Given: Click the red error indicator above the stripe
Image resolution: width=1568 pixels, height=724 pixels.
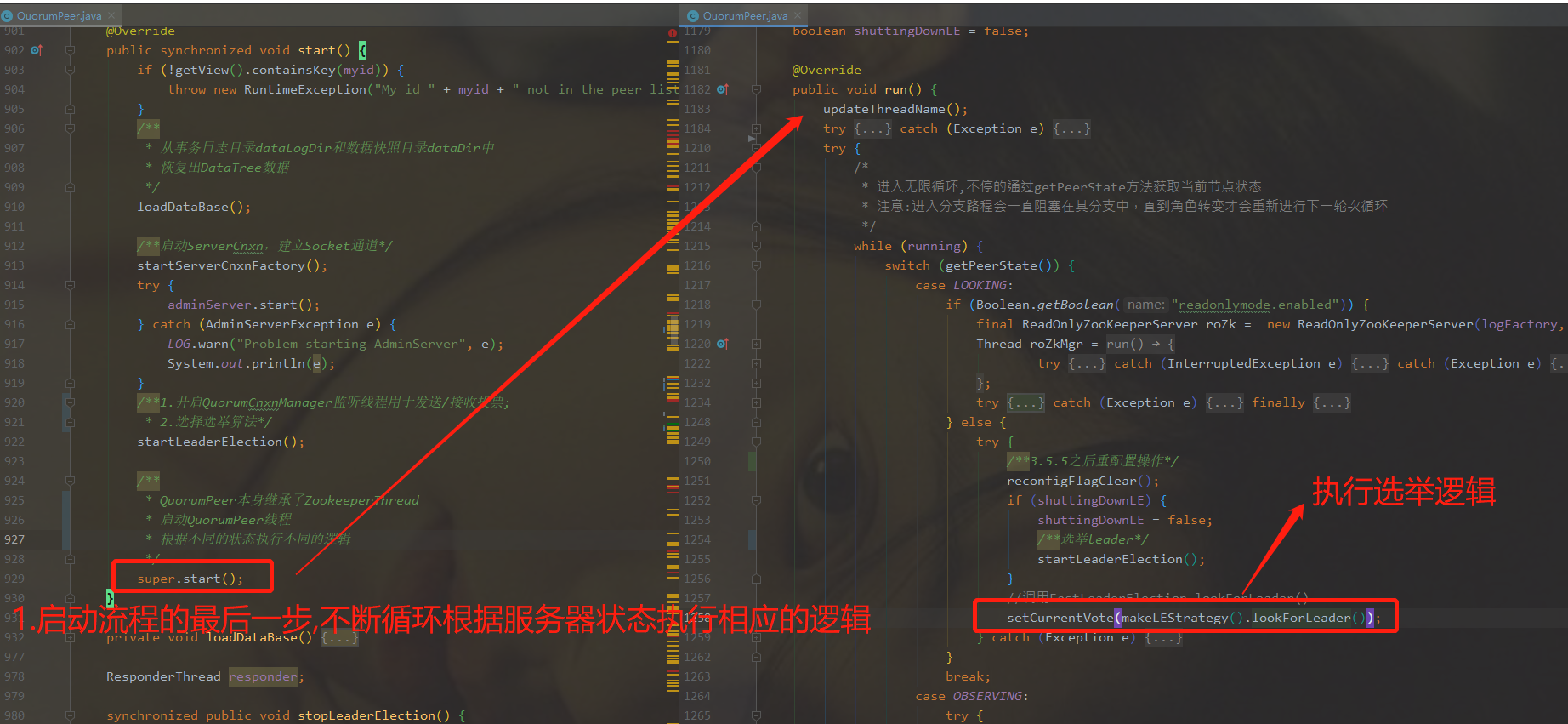Looking at the screenshot, I should coord(673,33).
